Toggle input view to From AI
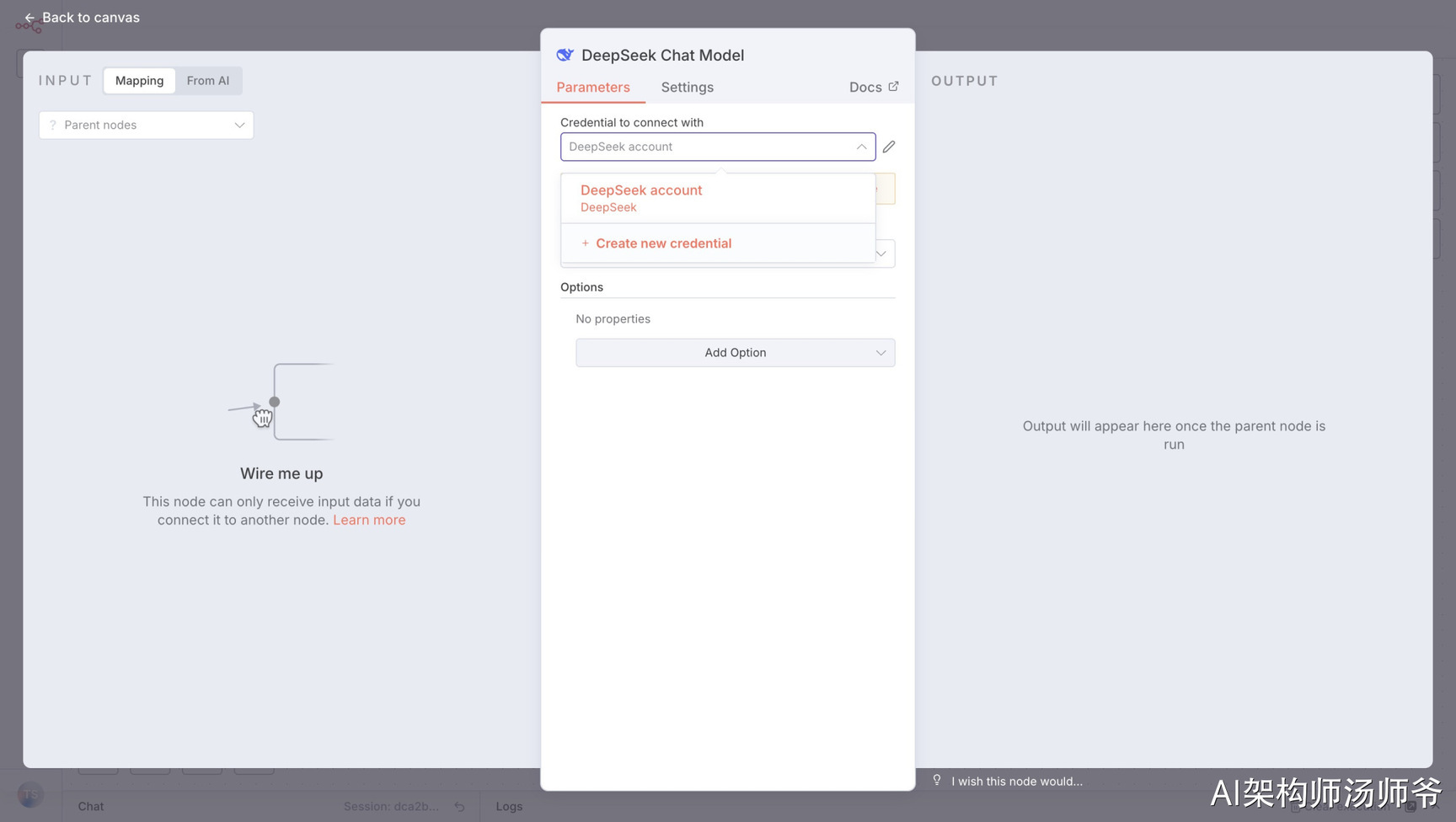Screen dimensions: 1456x822 point(208,81)
